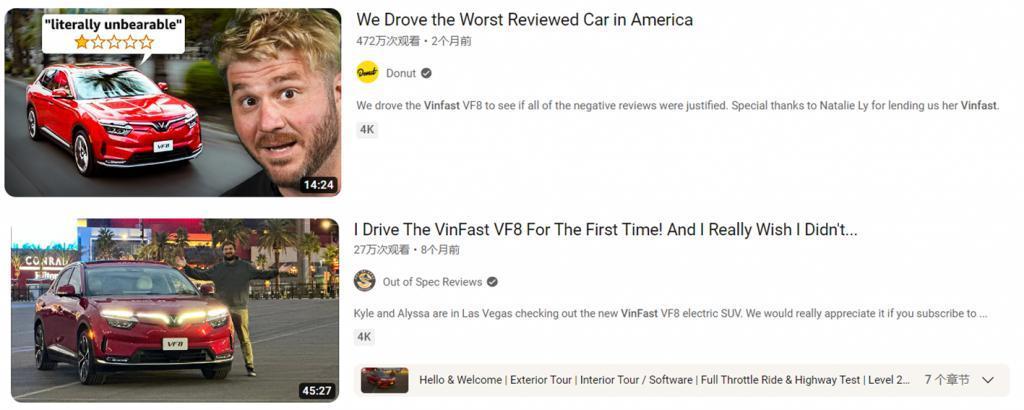Click the 4K badge under the VinFast VF8 video
The height and width of the screenshot is (410, 1024).
click(x=364, y=337)
